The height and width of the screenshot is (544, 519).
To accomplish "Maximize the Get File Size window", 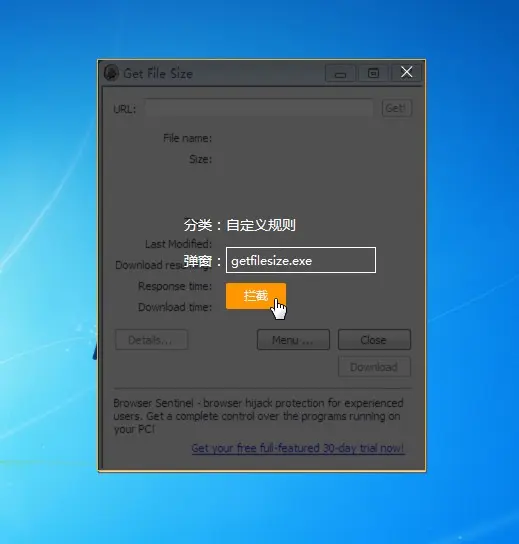I will pyautogui.click(x=373, y=74).
